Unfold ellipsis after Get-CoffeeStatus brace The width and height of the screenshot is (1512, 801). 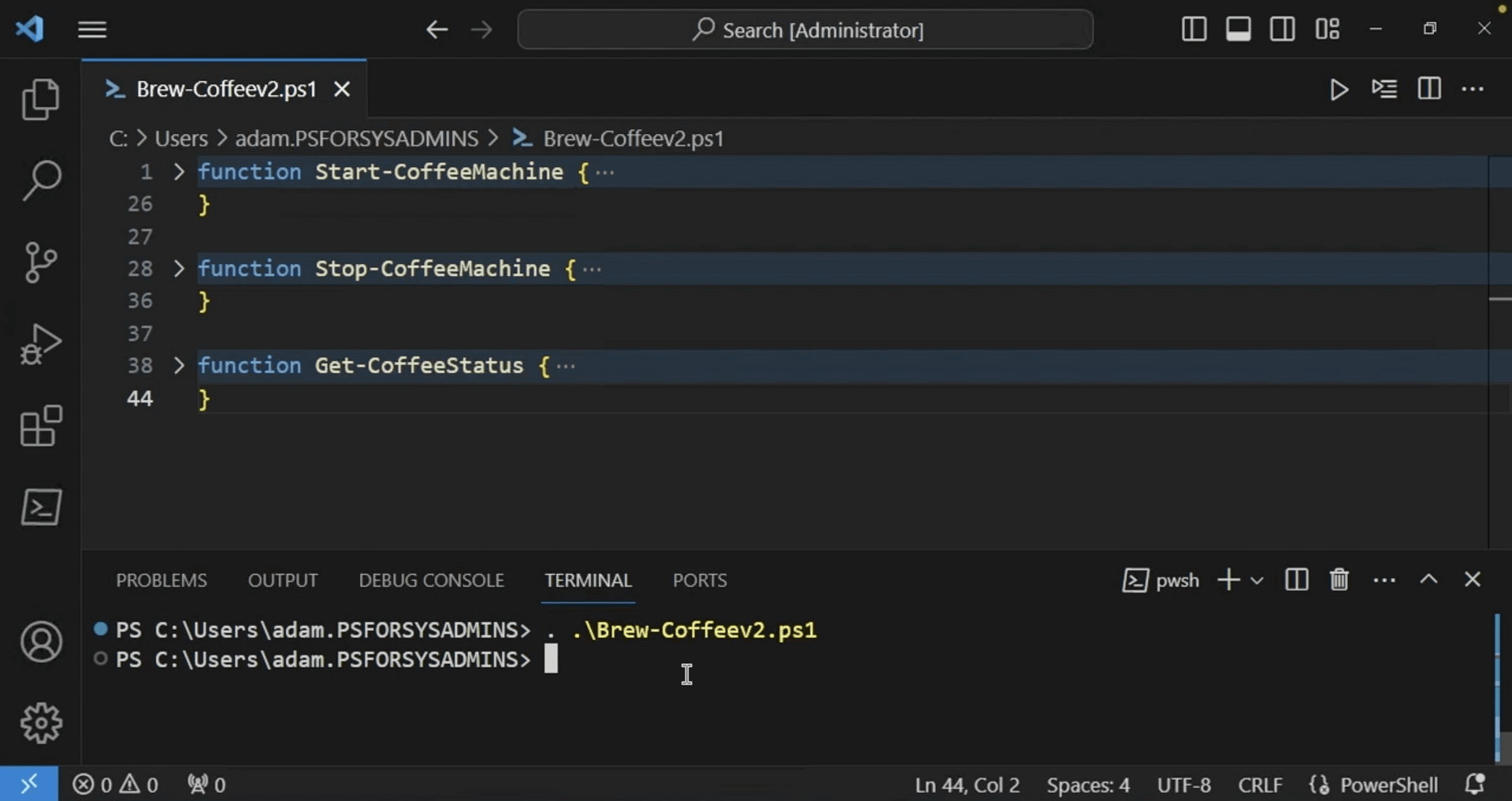tap(566, 366)
